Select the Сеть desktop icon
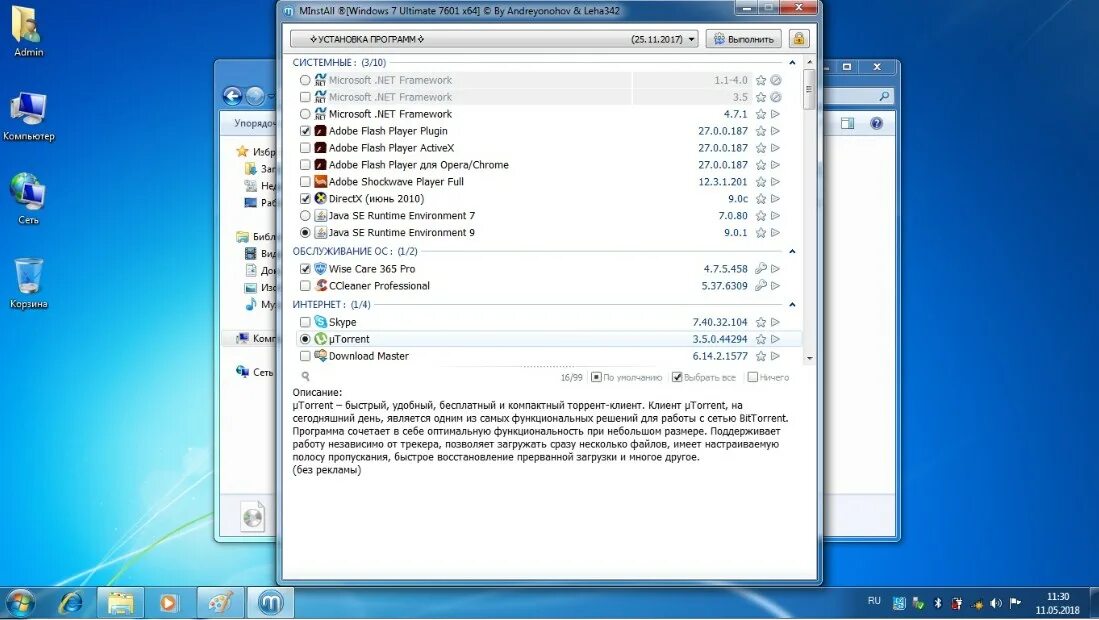The height and width of the screenshot is (620, 1099). (28, 199)
